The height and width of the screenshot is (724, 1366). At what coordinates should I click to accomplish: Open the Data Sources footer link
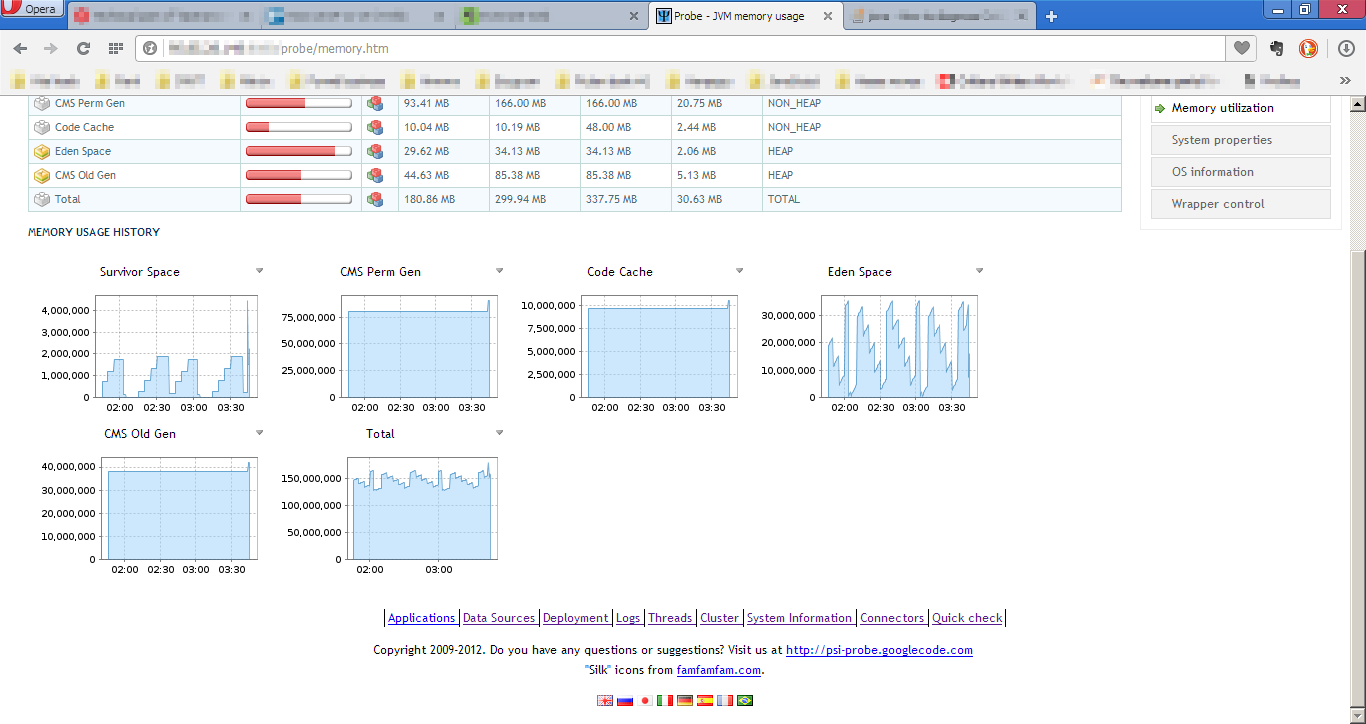click(499, 618)
